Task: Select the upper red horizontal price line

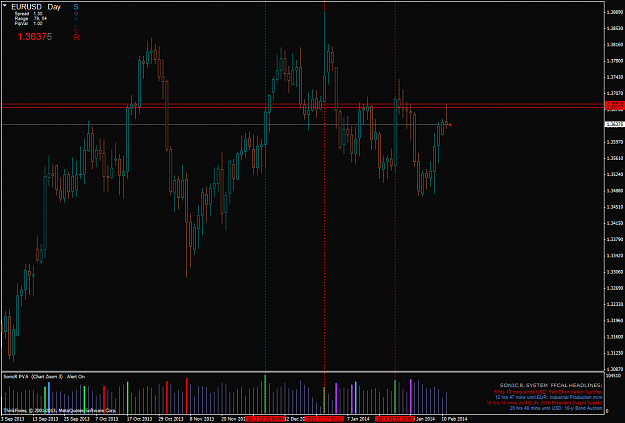Action: click(x=303, y=104)
